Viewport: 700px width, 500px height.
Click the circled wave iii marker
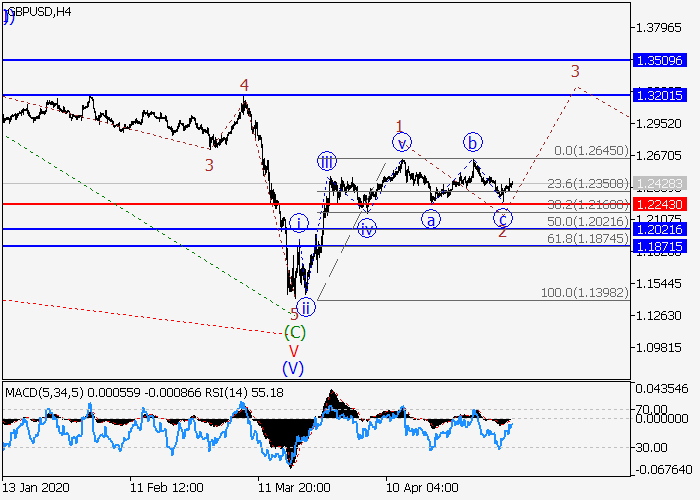tap(327, 161)
